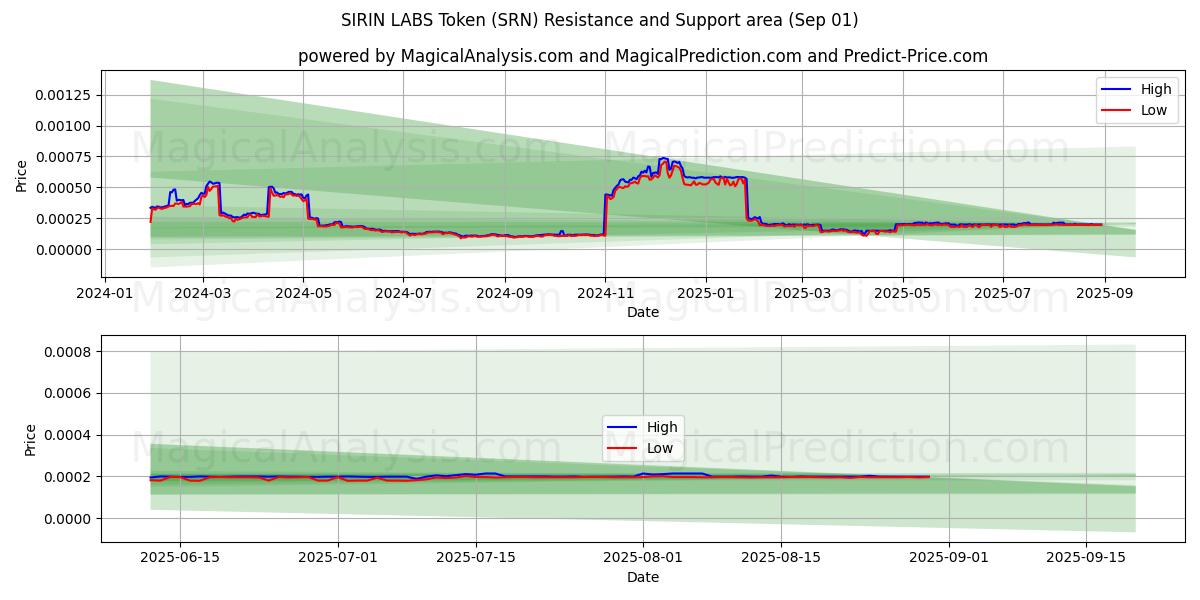Click the 2025-09-15 date tick label
The image size is (1200, 600).
[1086, 557]
